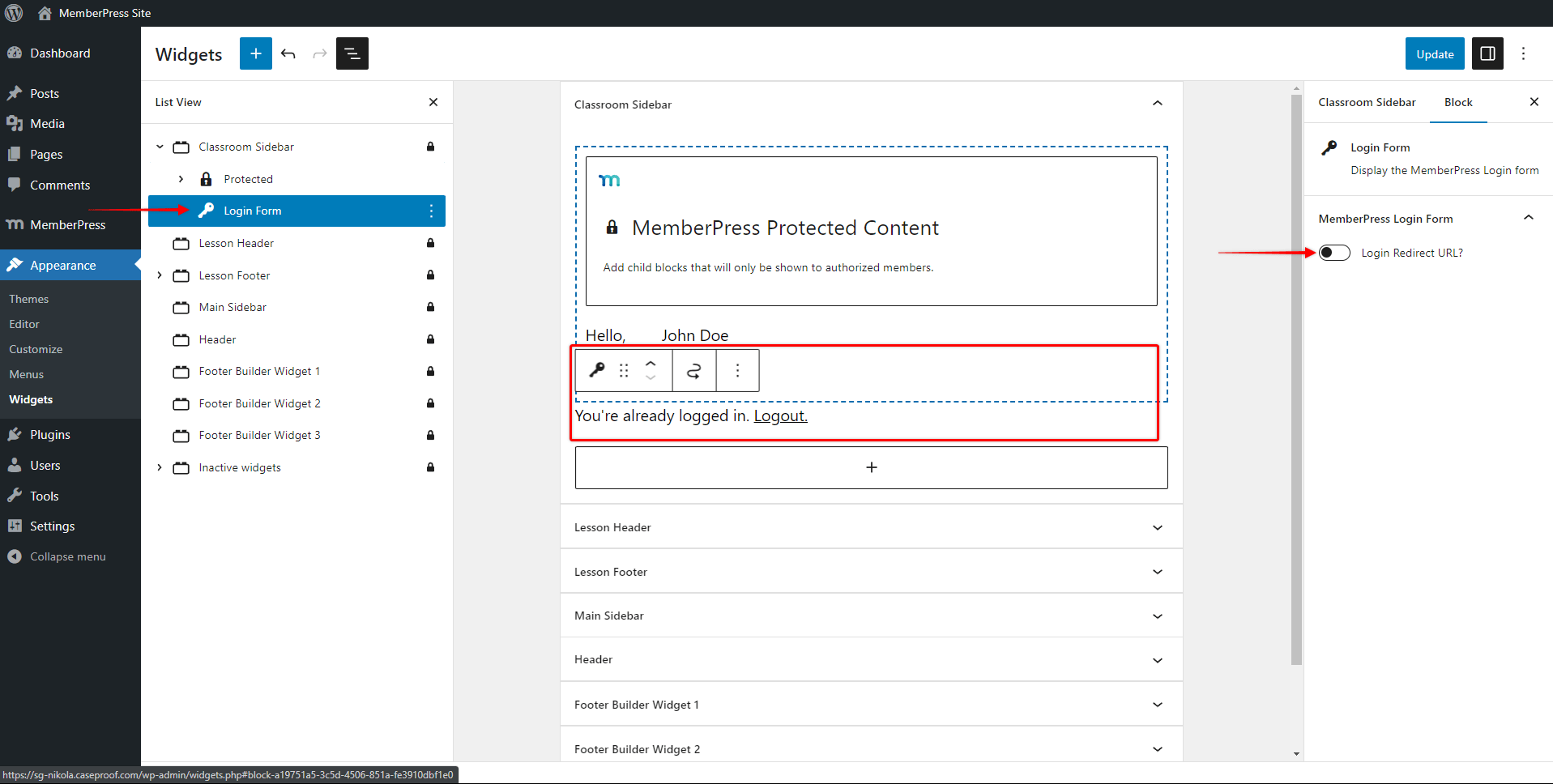
Task: Open MemberPress Site home link
Action: (x=94, y=13)
